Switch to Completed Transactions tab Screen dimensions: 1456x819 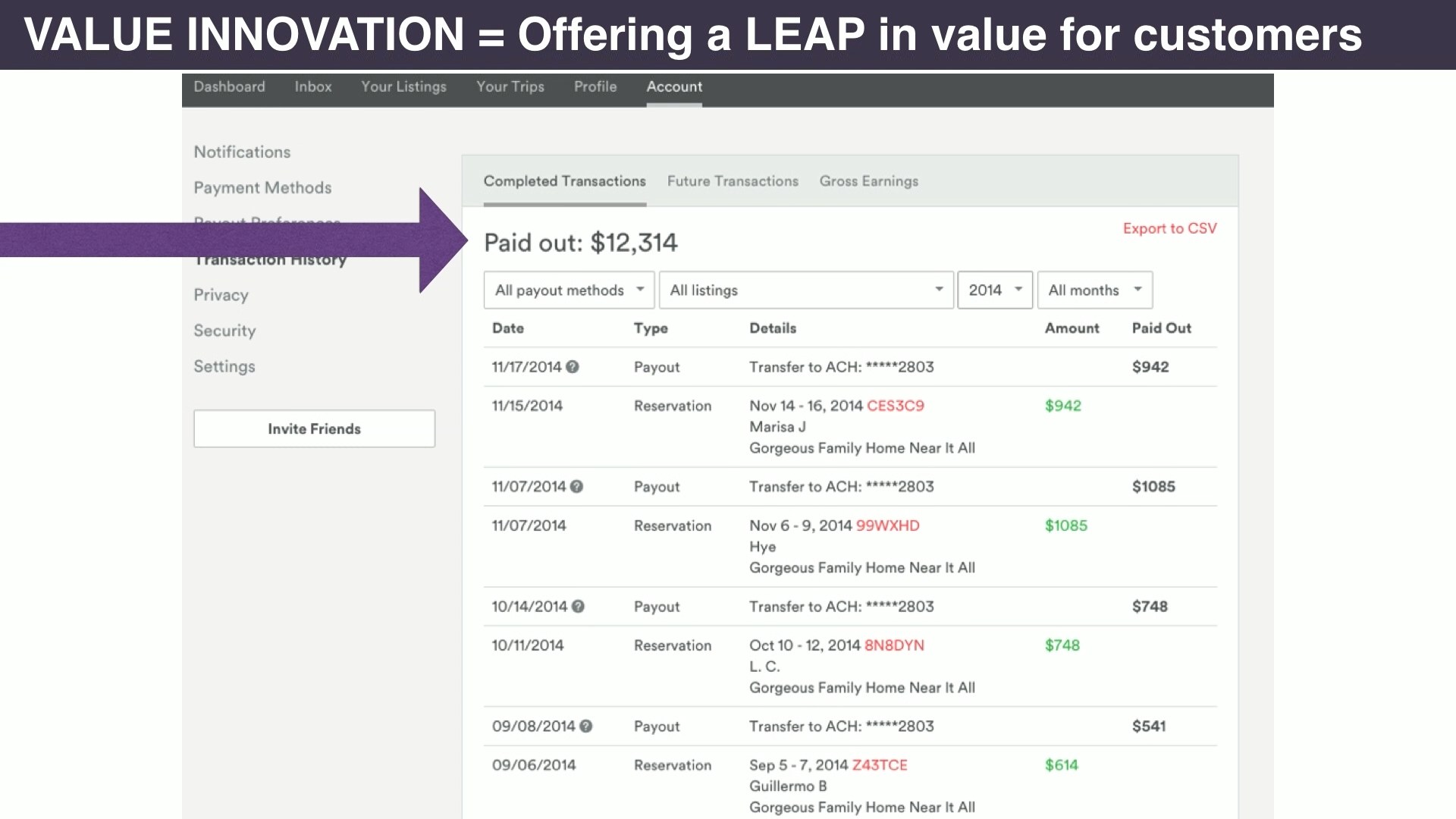565,181
